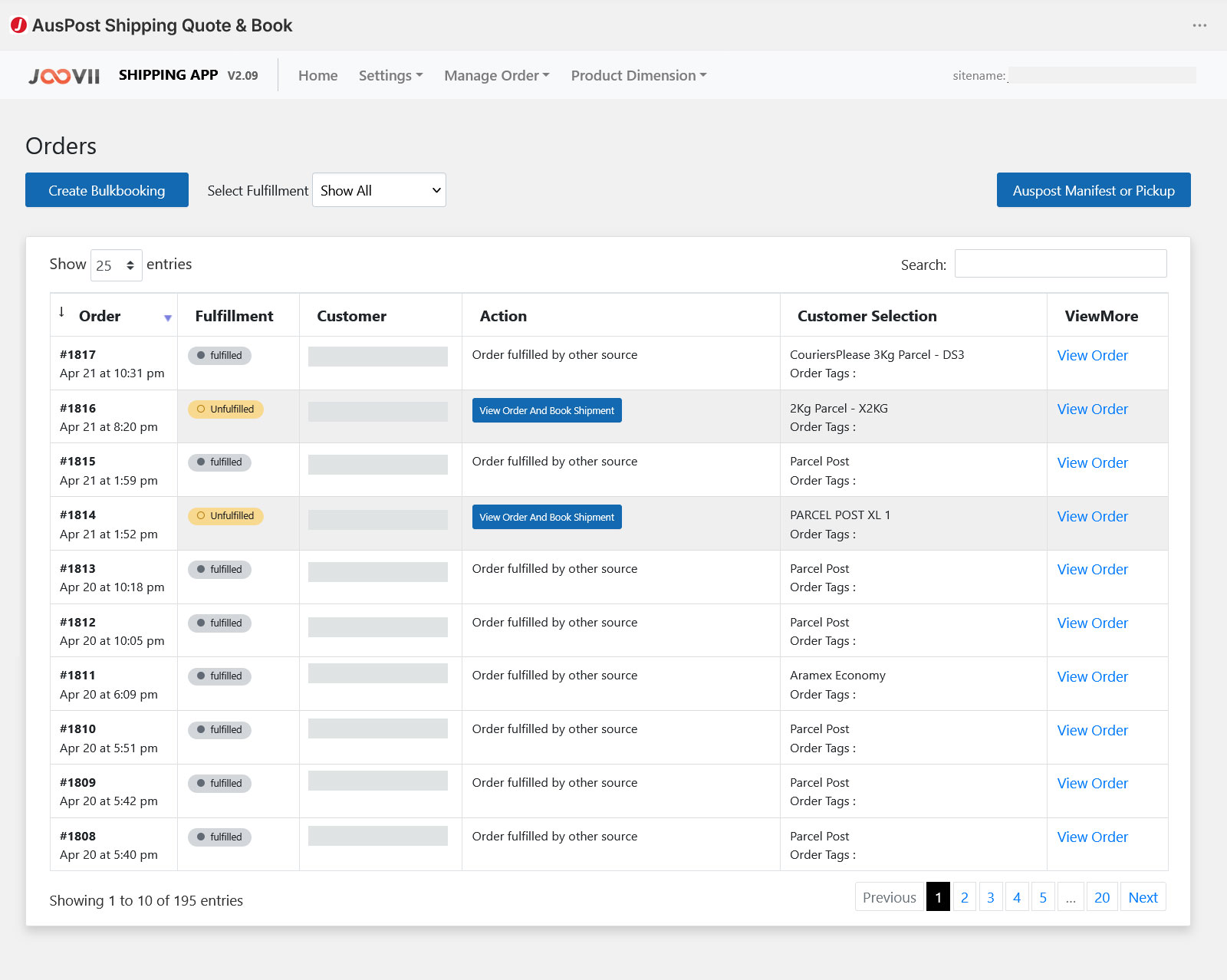
Task: Click the Order column sort arrow
Action: click(167, 317)
